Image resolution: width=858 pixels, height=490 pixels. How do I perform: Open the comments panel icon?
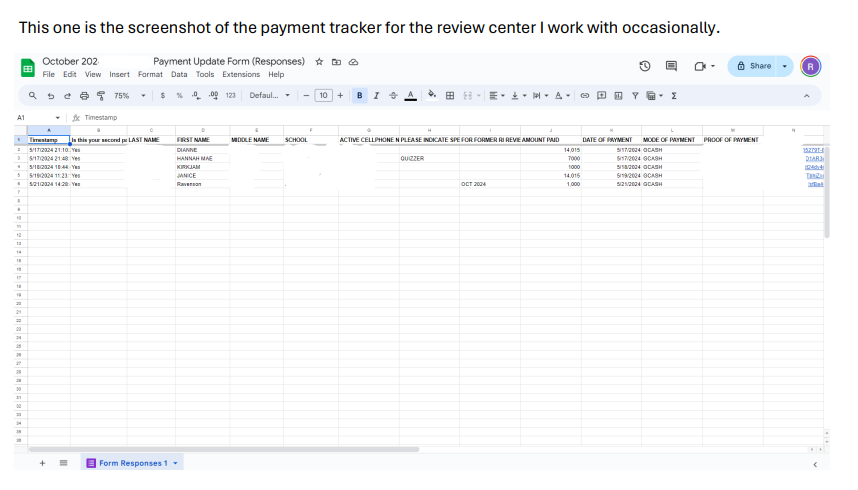671,66
